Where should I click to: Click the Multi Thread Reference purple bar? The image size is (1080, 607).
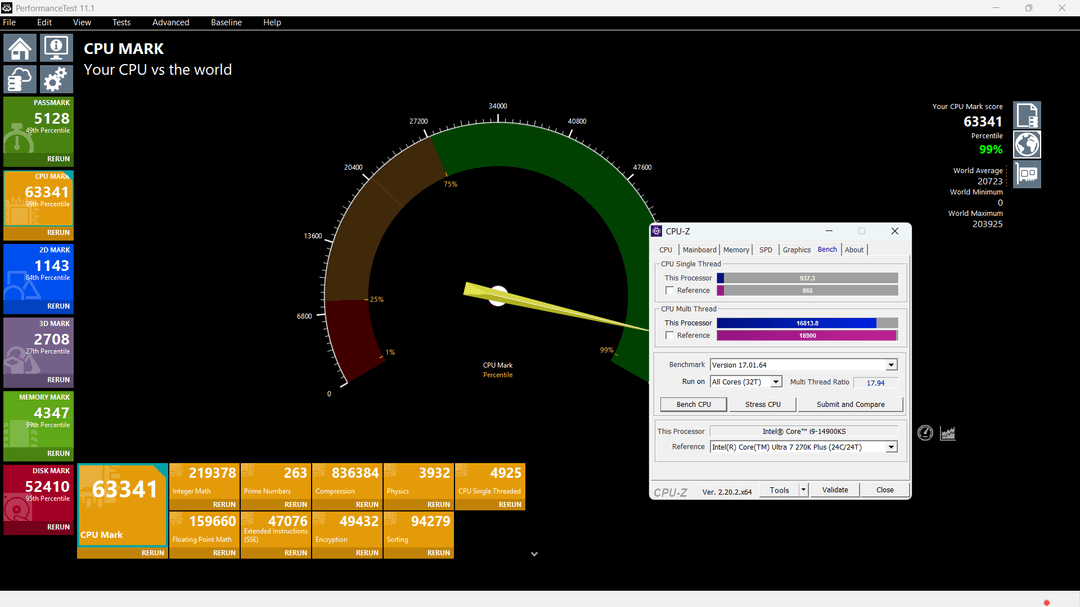(x=807, y=336)
